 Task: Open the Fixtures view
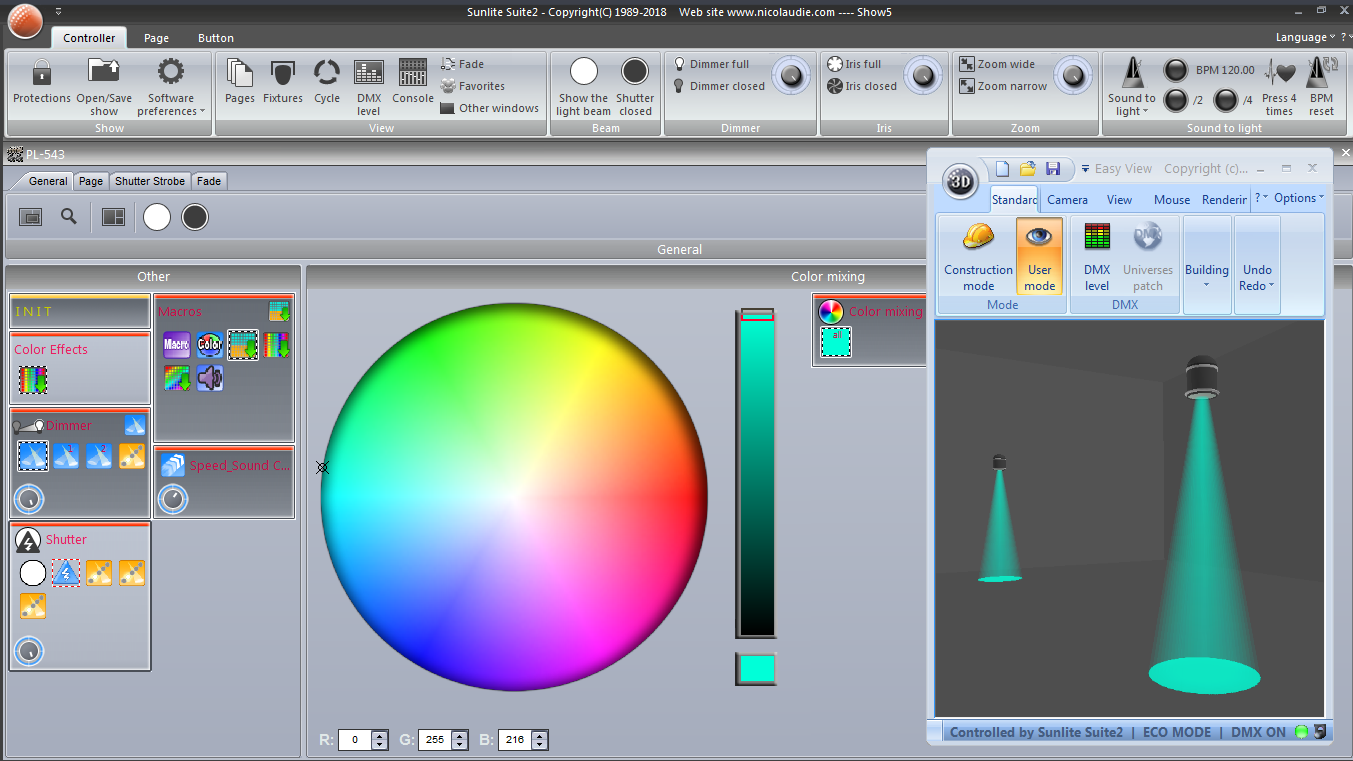point(283,81)
